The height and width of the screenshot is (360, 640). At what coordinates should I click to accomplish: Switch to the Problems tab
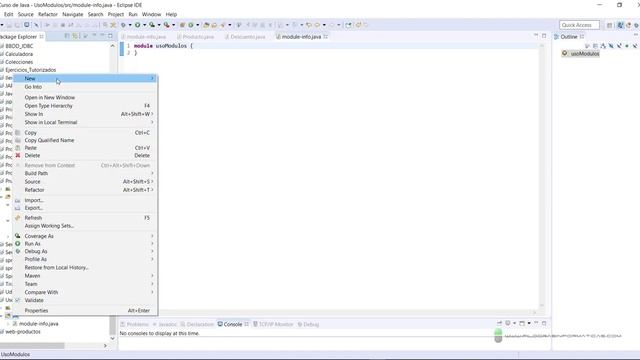tap(135, 324)
